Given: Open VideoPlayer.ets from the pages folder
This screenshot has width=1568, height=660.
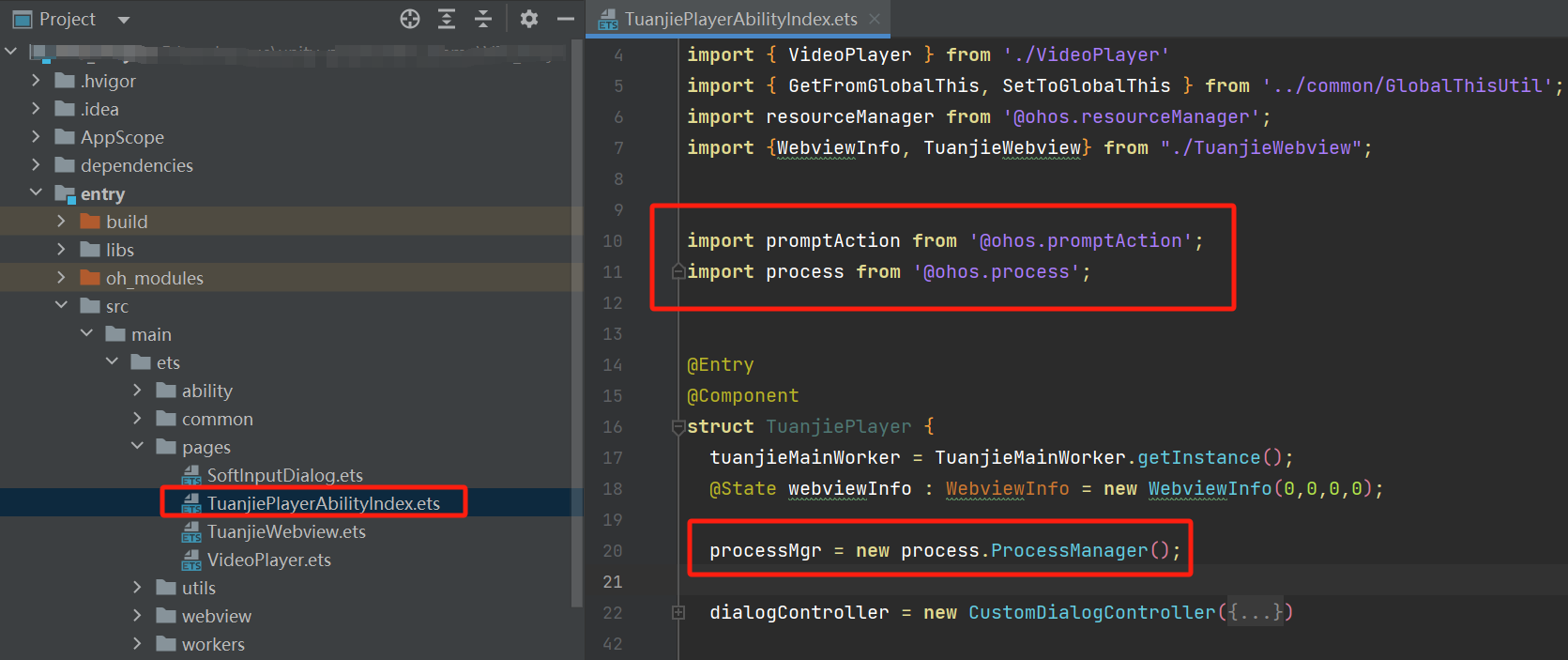Looking at the screenshot, I should point(268,560).
